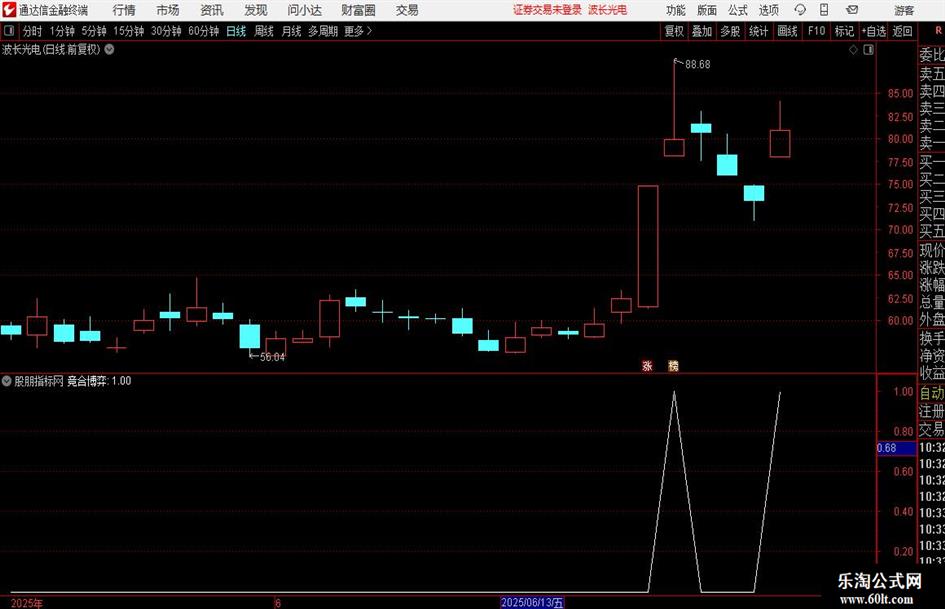Open the 版面 menu
945x609 pixels.
[x=707, y=10]
